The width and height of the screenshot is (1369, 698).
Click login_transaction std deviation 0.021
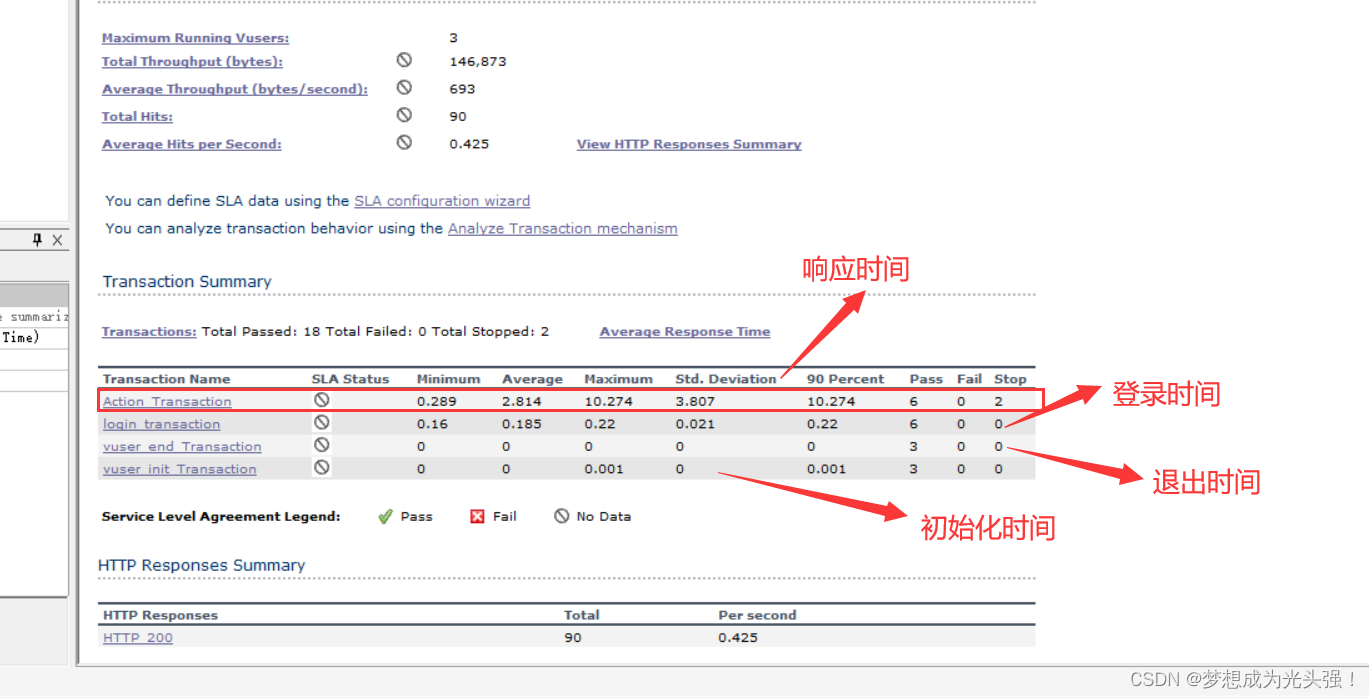coord(695,424)
